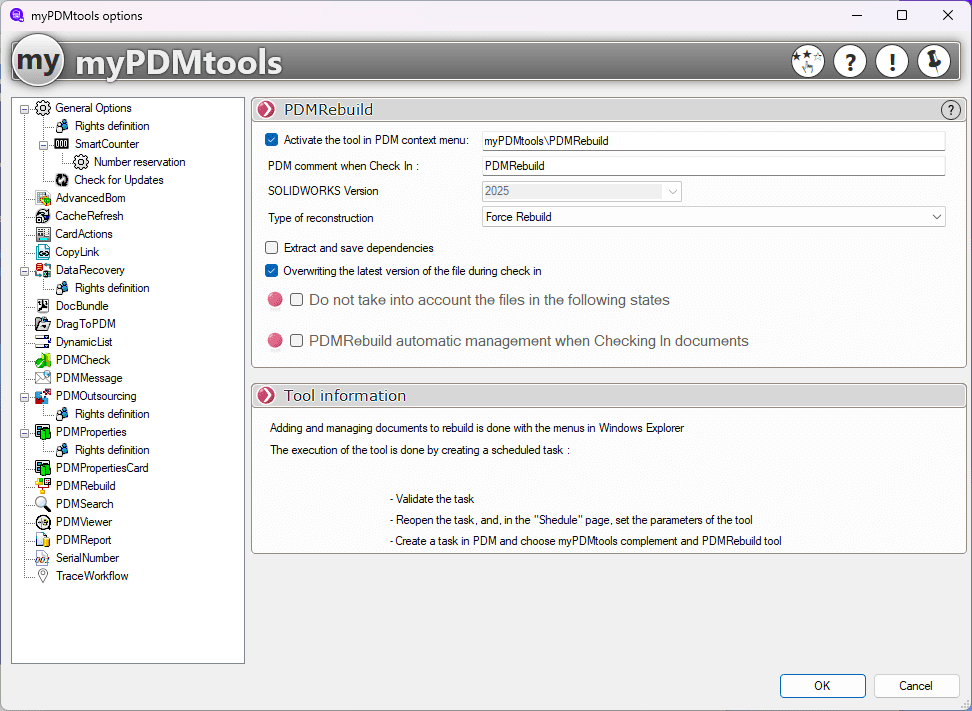
Task: Click the exclamation mark icon in the header
Action: pyautogui.click(x=891, y=61)
